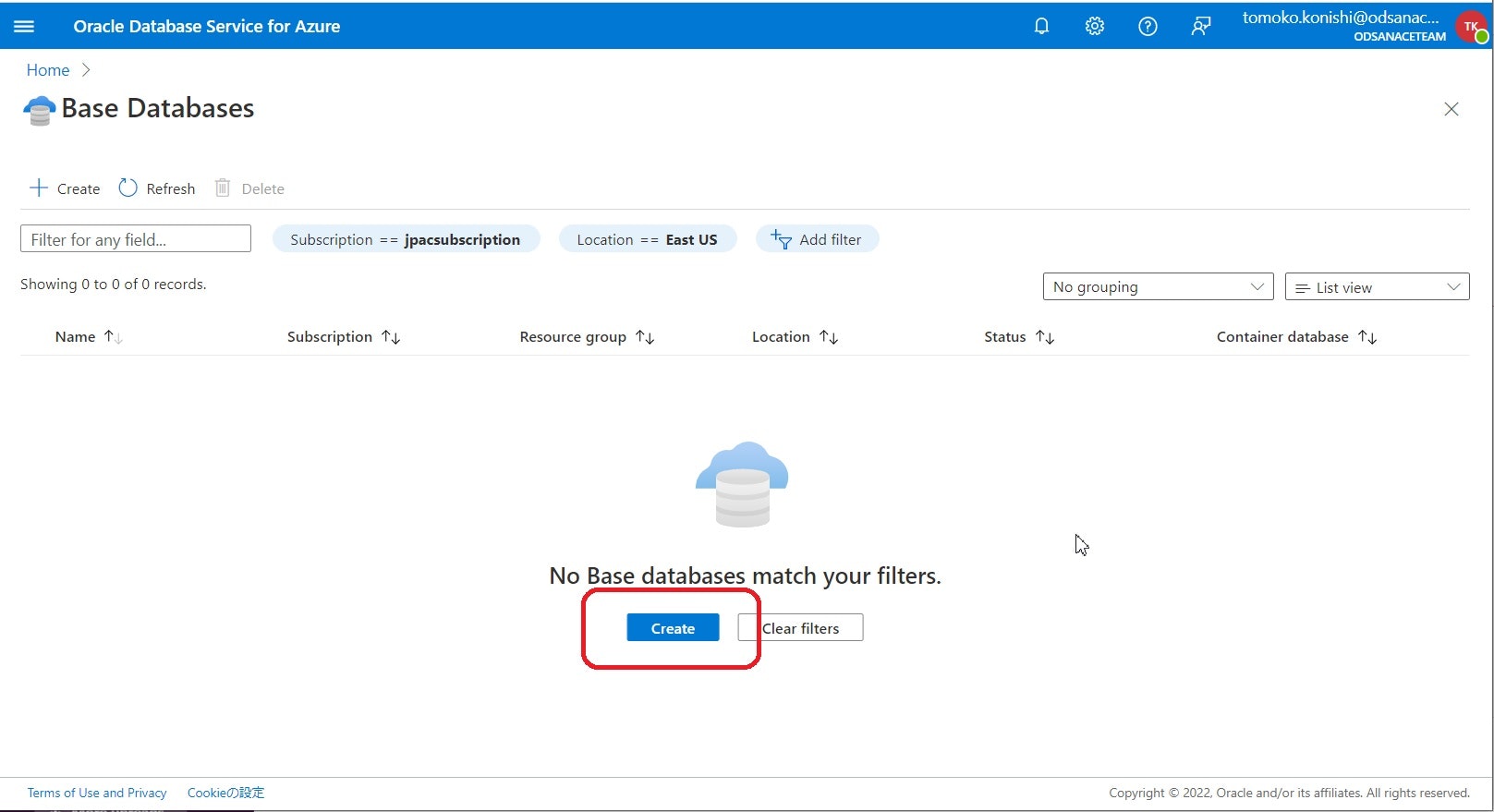The width and height of the screenshot is (1494, 812).
Task: Click the tomoko.konishi account name
Action: (x=1341, y=18)
